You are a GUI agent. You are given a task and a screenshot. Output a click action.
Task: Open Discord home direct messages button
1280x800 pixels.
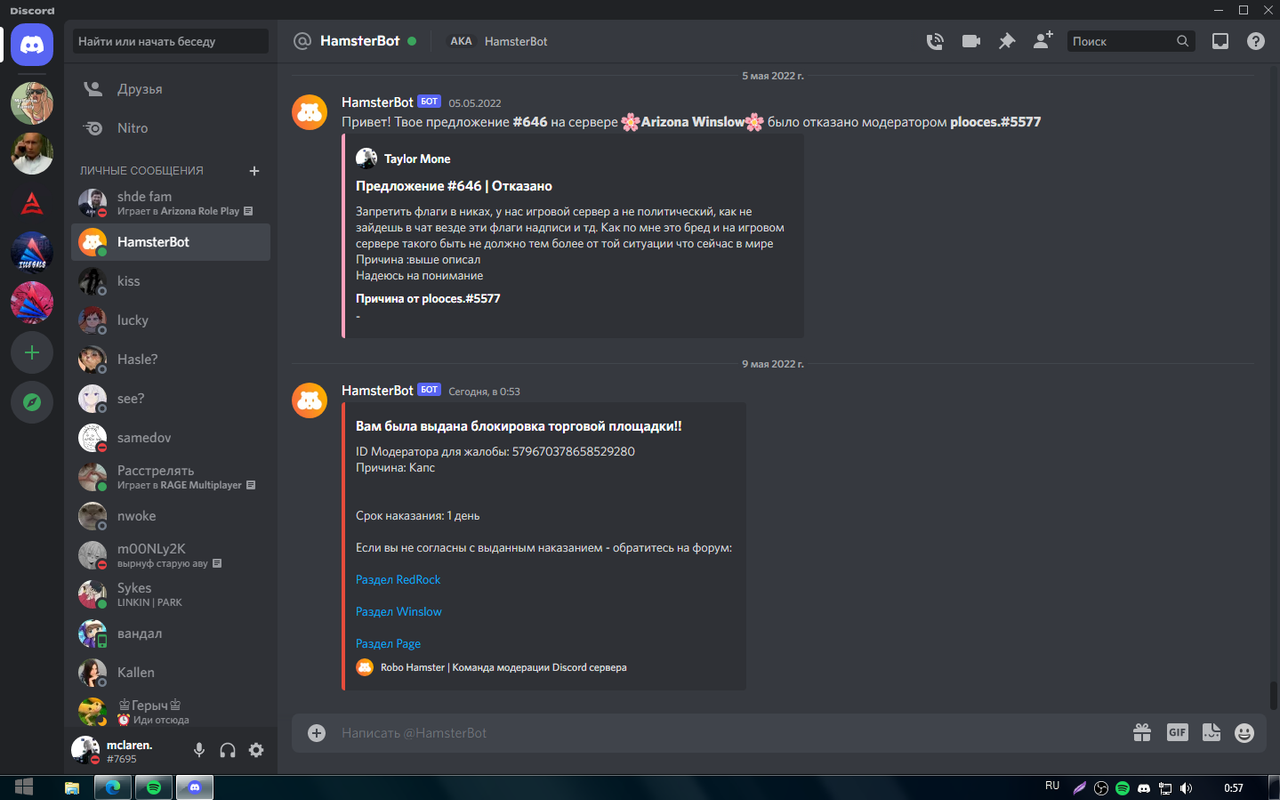click(32, 45)
